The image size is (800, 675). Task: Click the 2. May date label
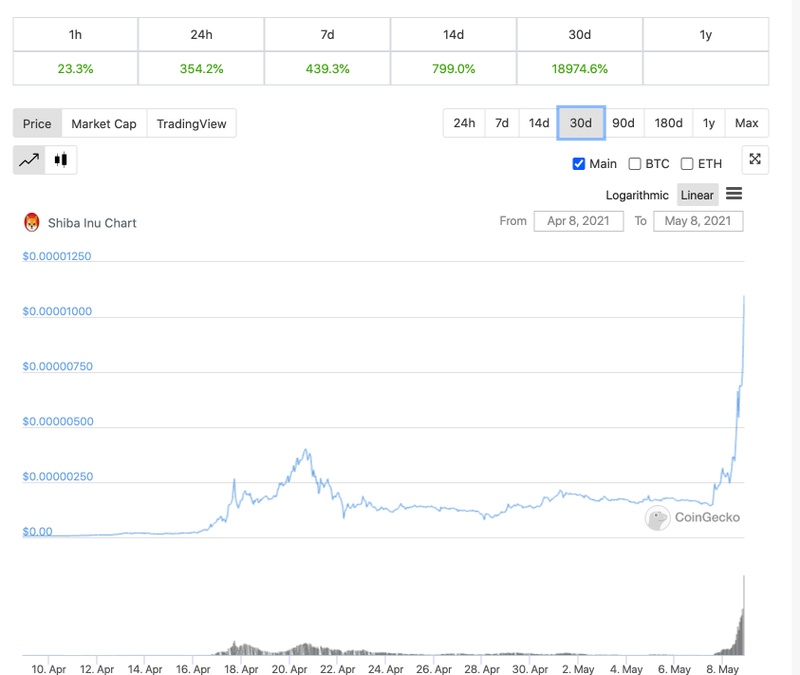click(x=578, y=669)
